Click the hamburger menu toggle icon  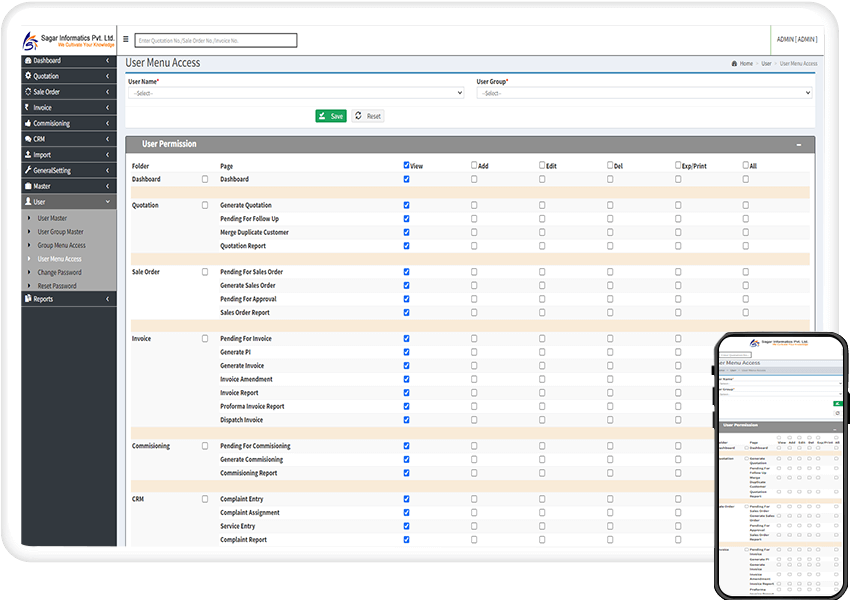click(x=126, y=39)
